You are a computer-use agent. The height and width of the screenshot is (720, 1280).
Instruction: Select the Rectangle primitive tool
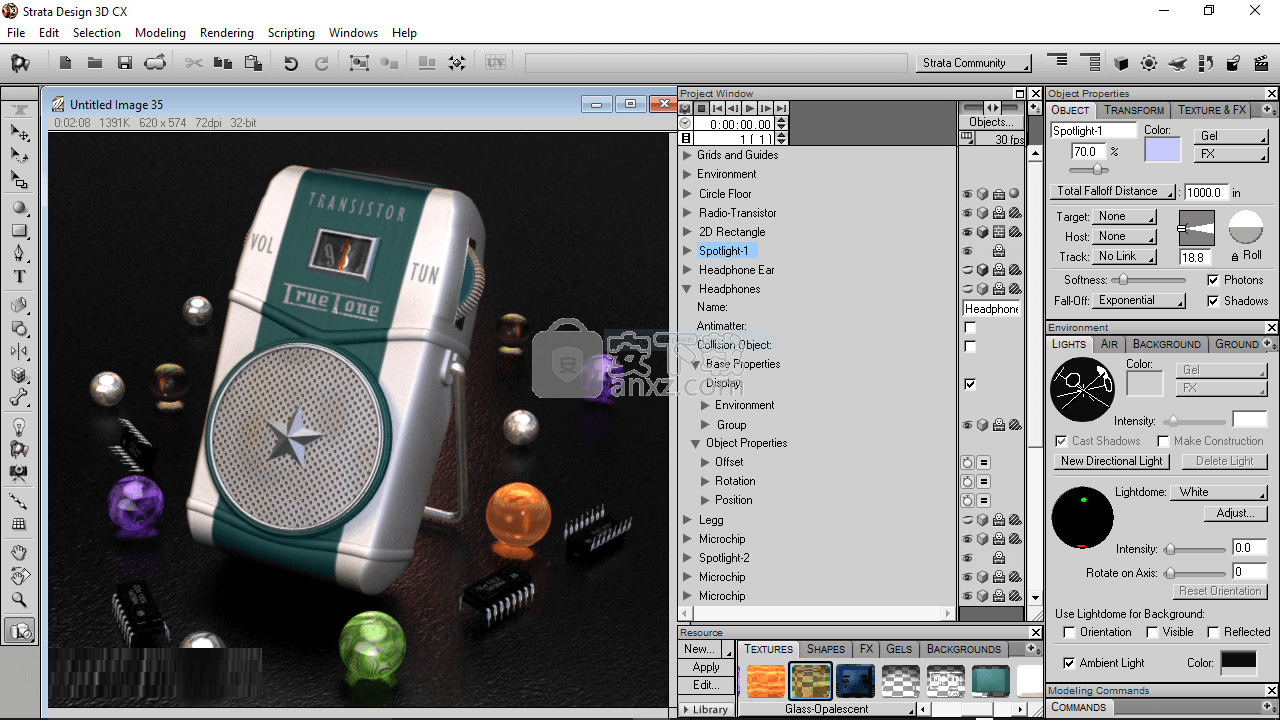19,231
